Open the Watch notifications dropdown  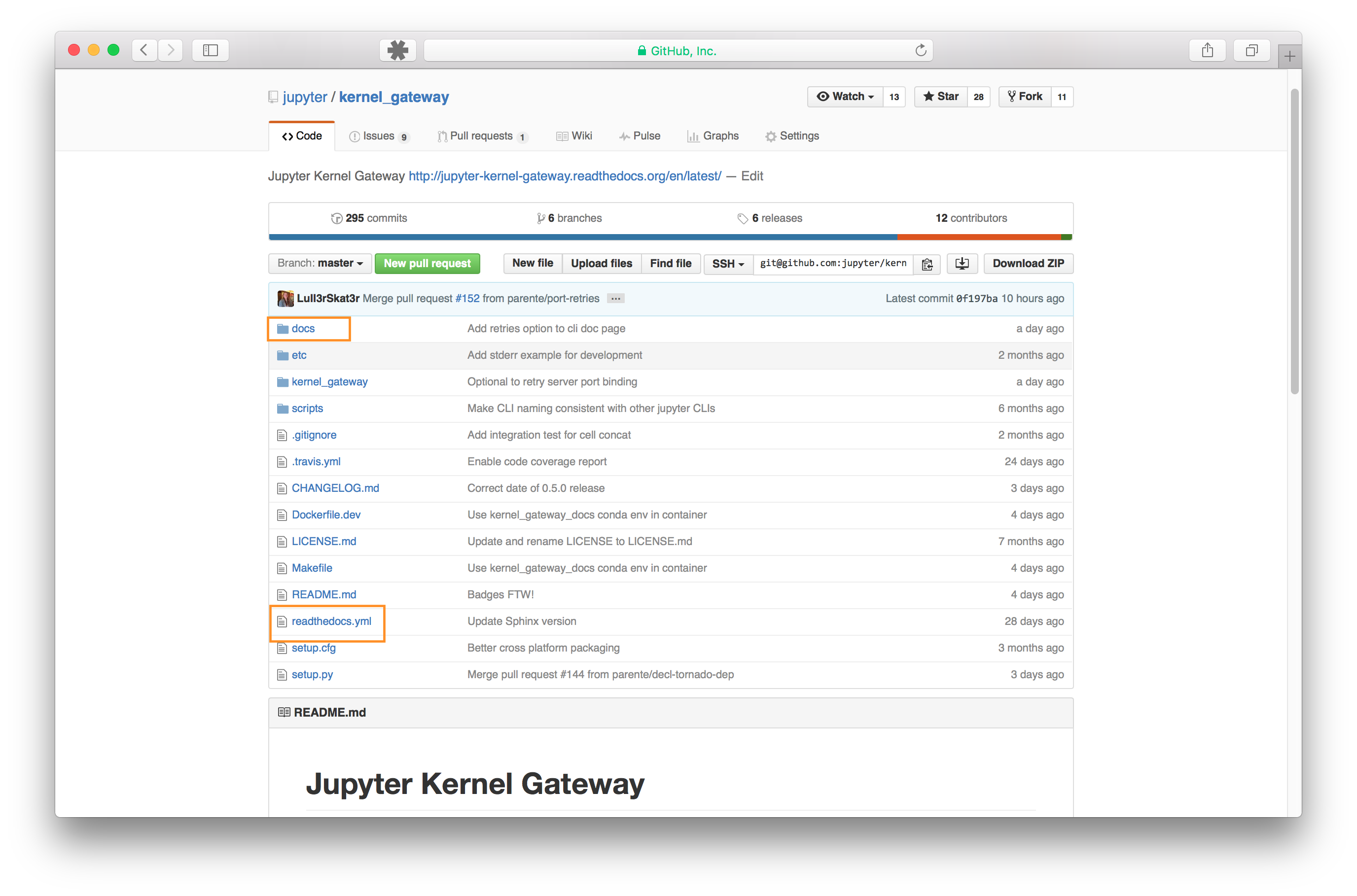pyautogui.click(x=845, y=97)
